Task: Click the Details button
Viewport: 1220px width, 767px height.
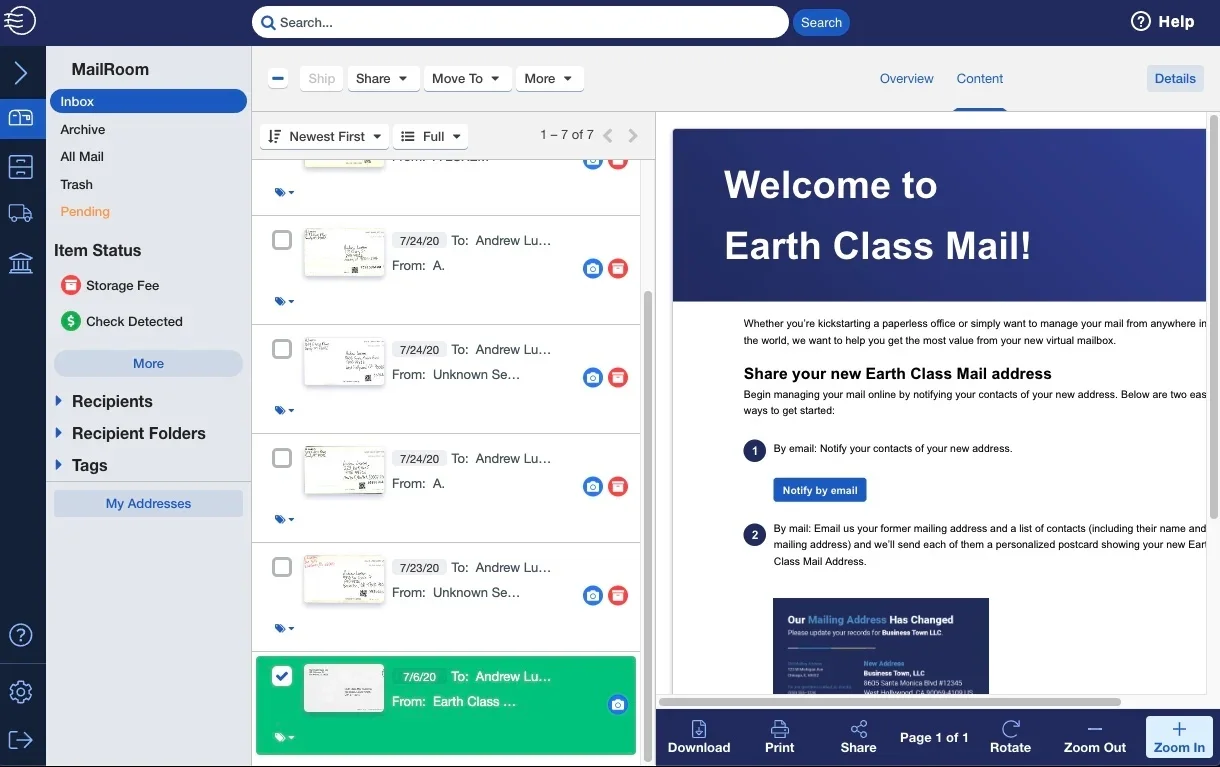Action: tap(1175, 78)
